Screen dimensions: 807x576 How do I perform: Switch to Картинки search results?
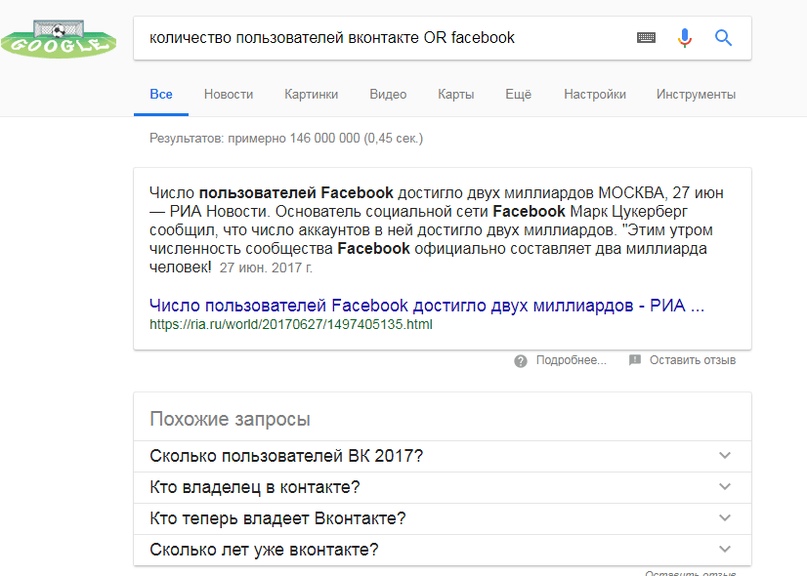click(313, 94)
